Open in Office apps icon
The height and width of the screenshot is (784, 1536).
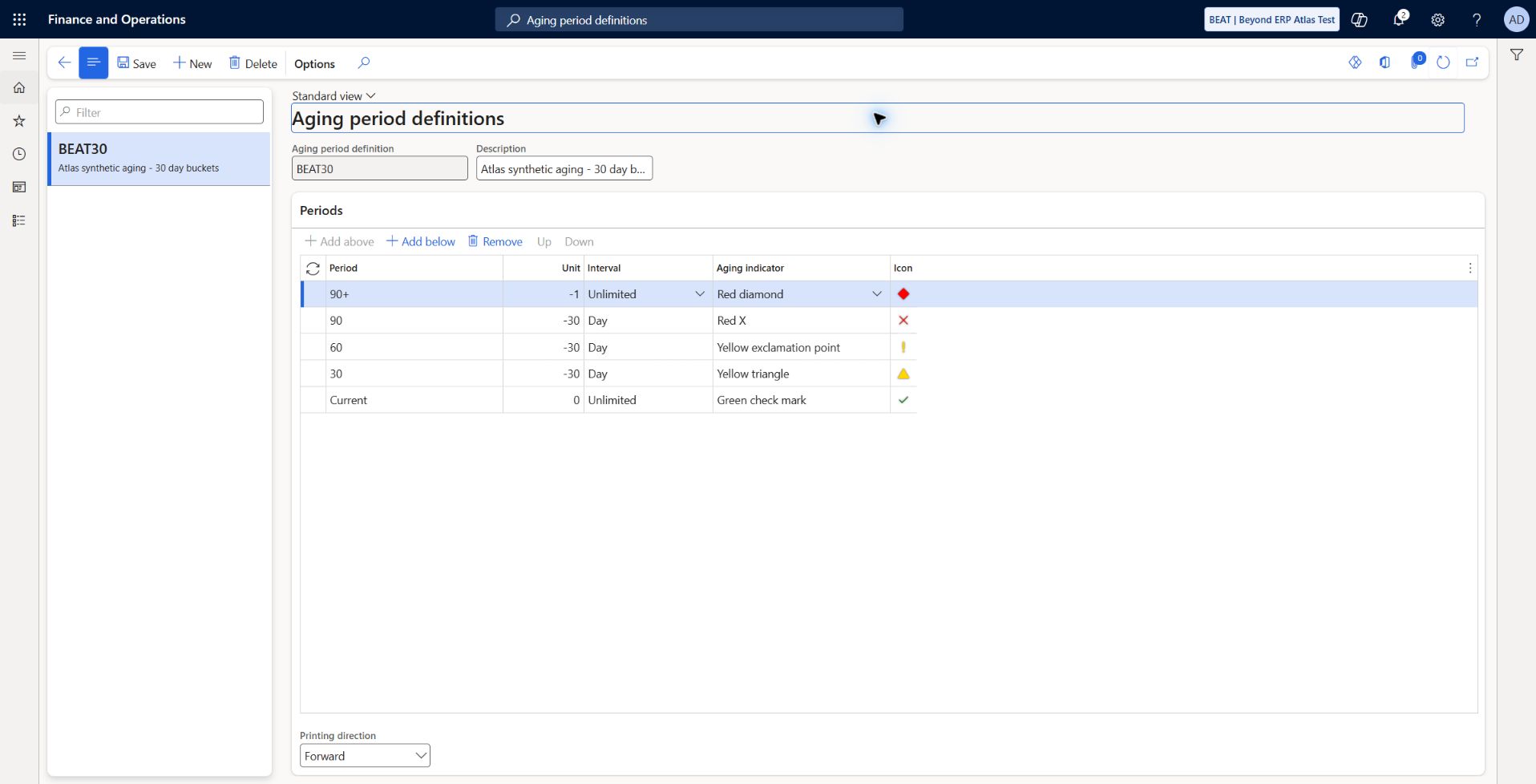[x=1384, y=63]
